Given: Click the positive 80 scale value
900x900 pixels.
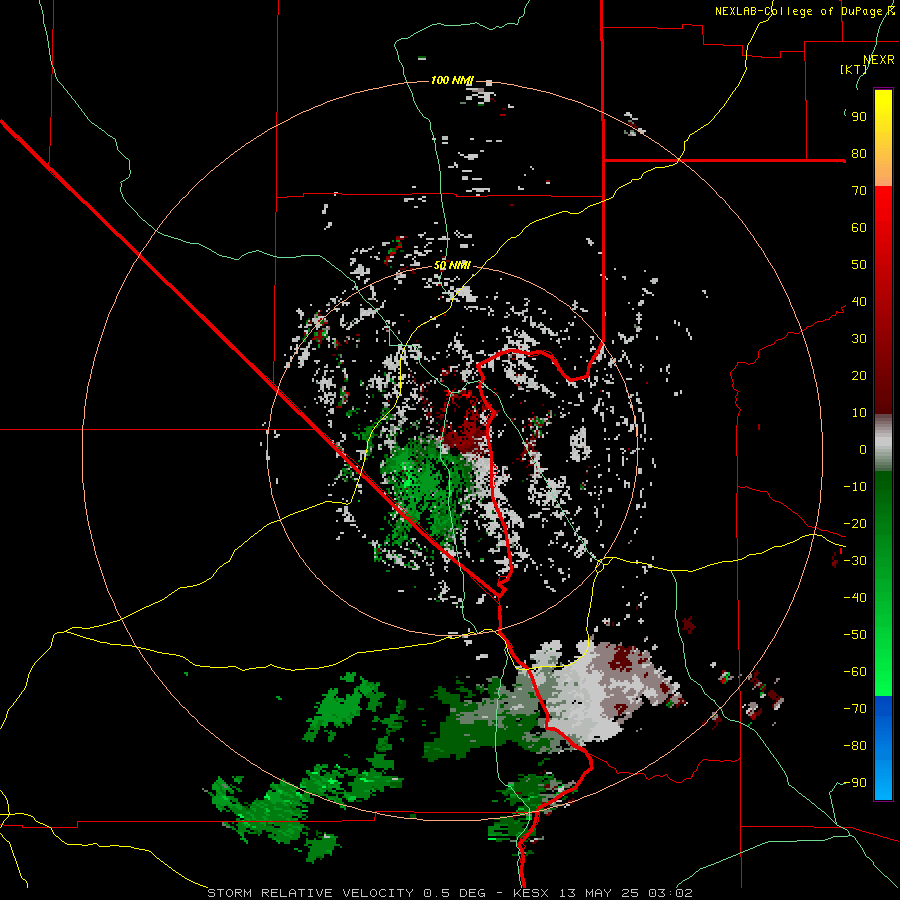Looking at the screenshot, I should (859, 154).
